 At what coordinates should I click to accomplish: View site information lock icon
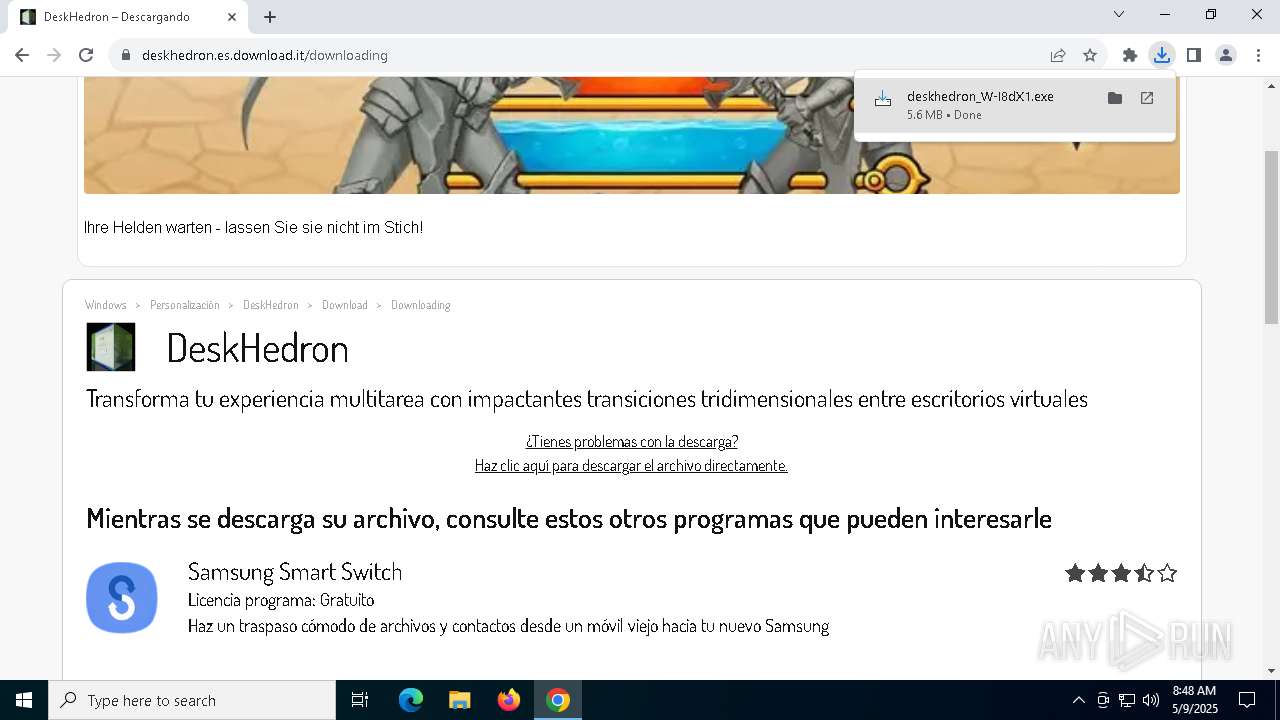pos(126,55)
